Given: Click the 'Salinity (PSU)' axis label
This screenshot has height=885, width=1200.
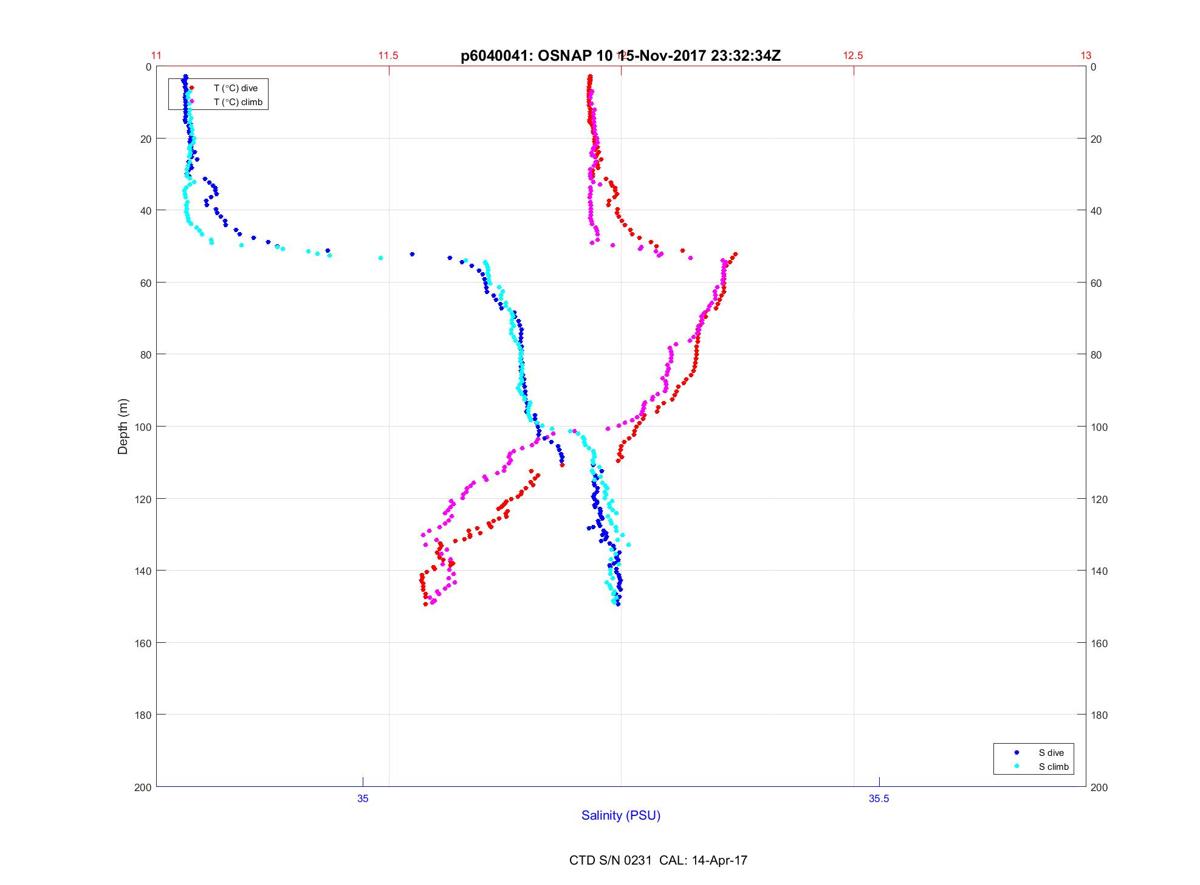Looking at the screenshot, I should pyautogui.click(x=621, y=816).
